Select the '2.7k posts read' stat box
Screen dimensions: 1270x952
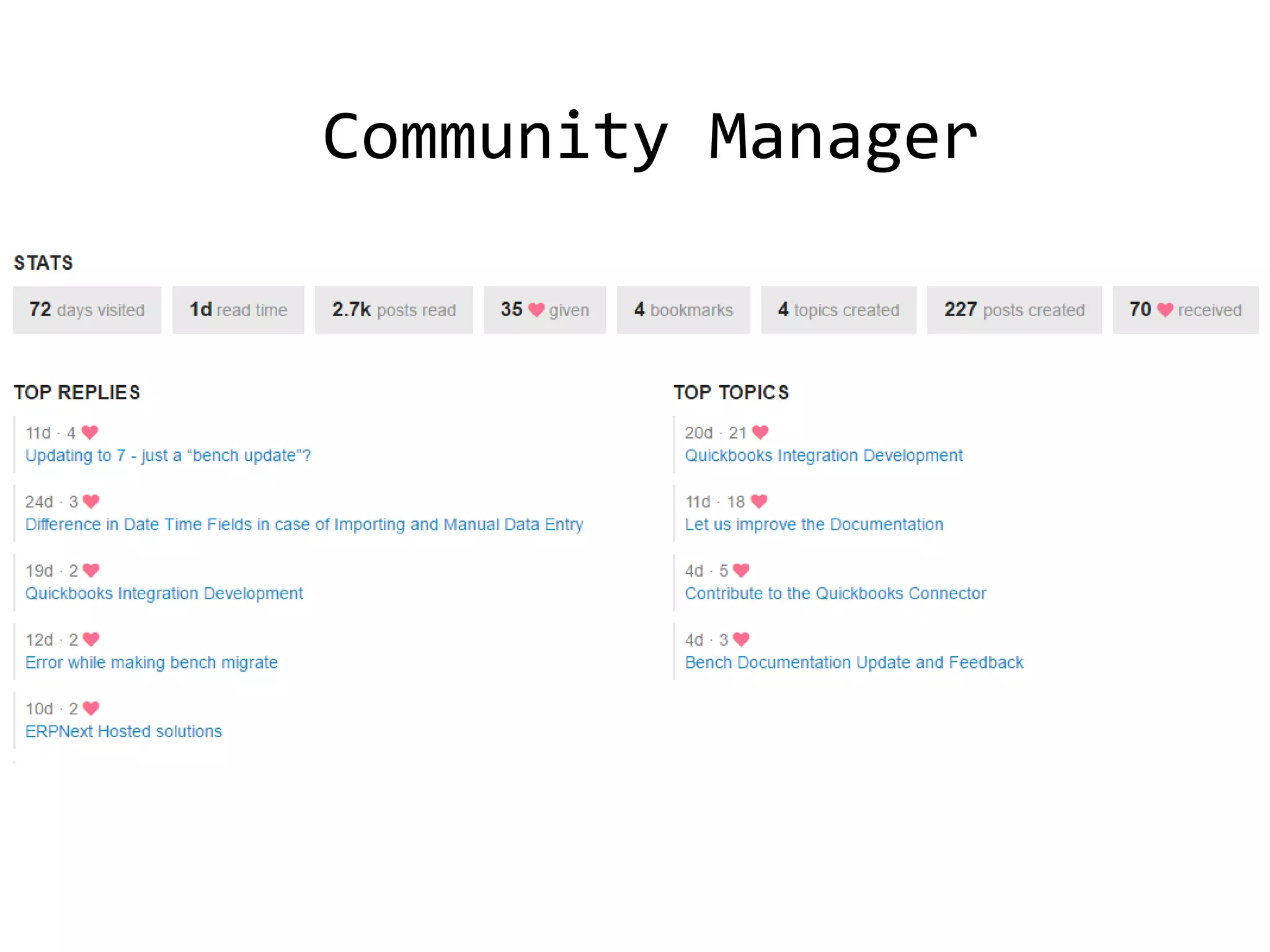(394, 309)
